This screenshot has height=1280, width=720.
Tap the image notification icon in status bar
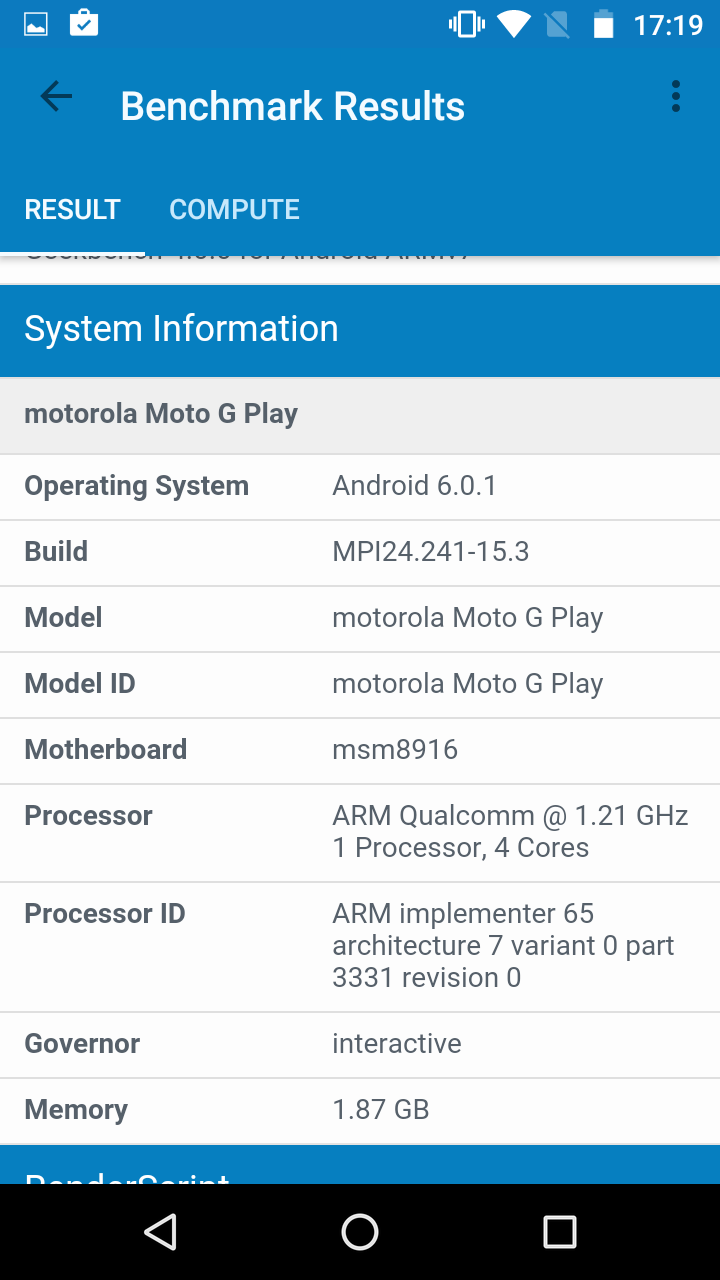36,24
